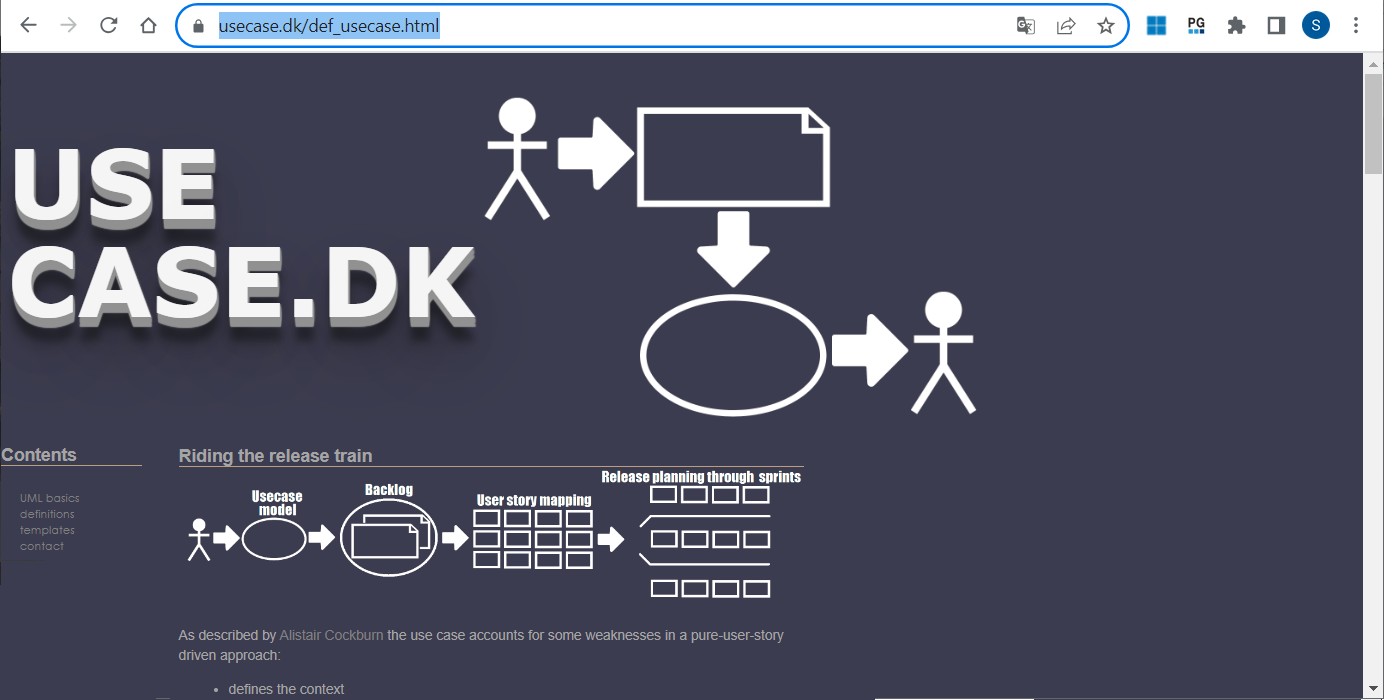
Task: Click the scrollbar up arrow
Action: 1373,64
